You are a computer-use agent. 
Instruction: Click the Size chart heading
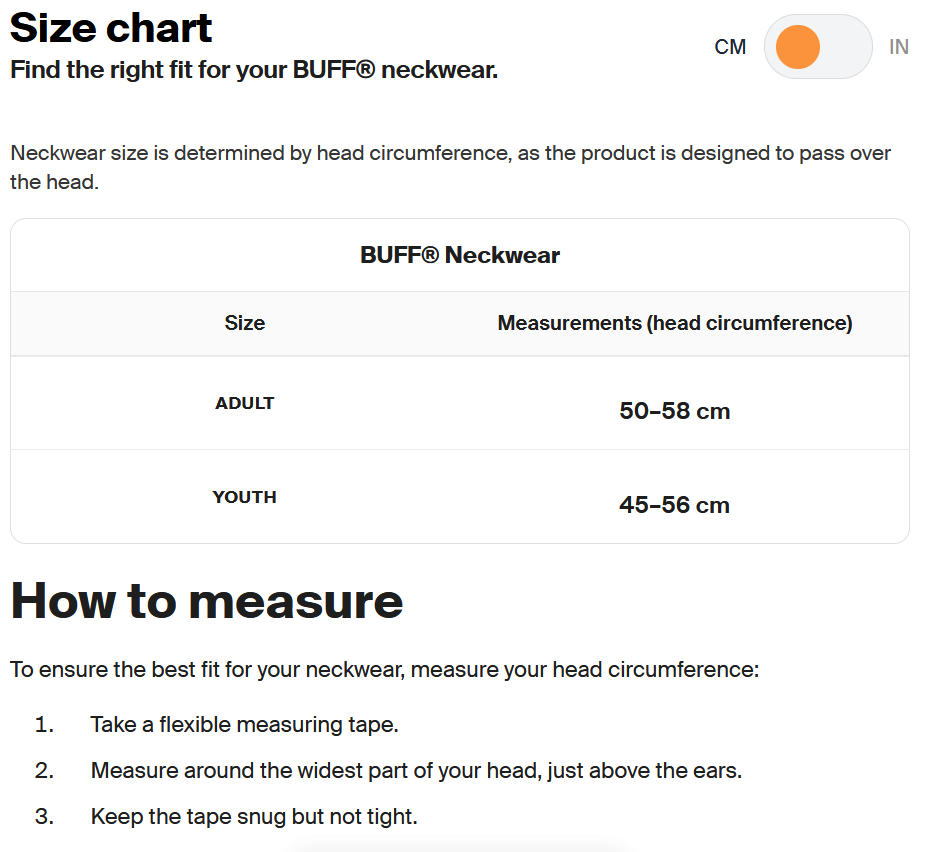[111, 28]
